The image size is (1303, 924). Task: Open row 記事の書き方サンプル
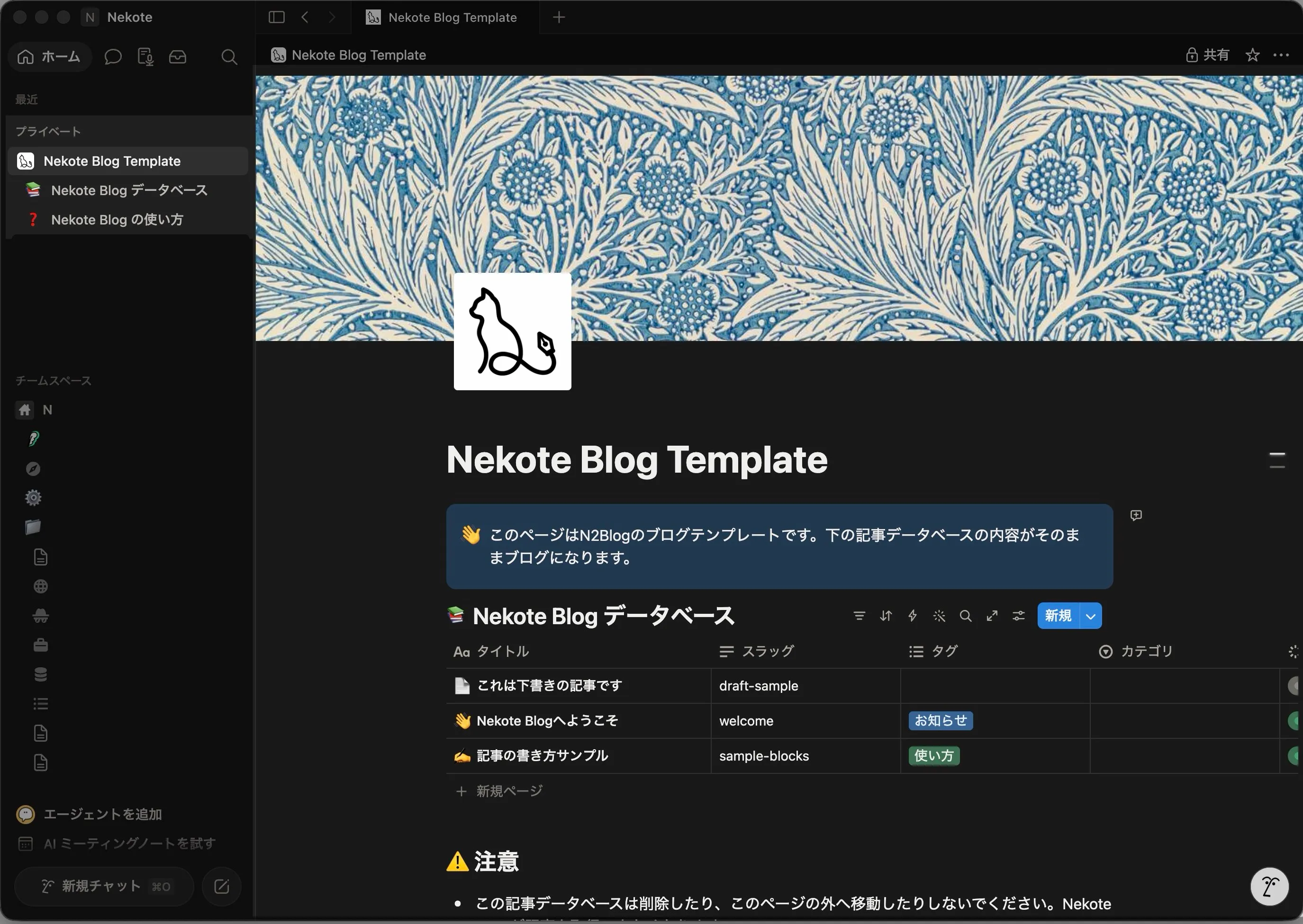[542, 755]
